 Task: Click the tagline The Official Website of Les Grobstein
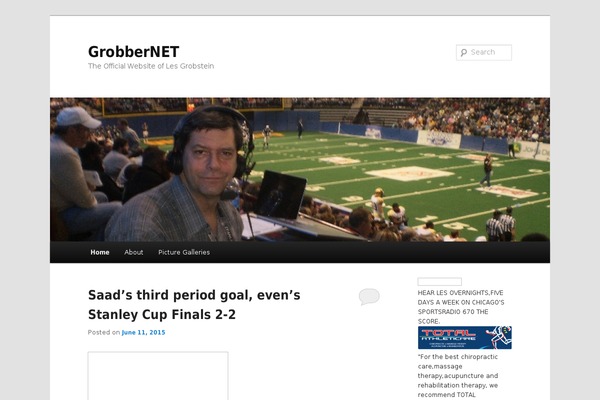(151, 66)
